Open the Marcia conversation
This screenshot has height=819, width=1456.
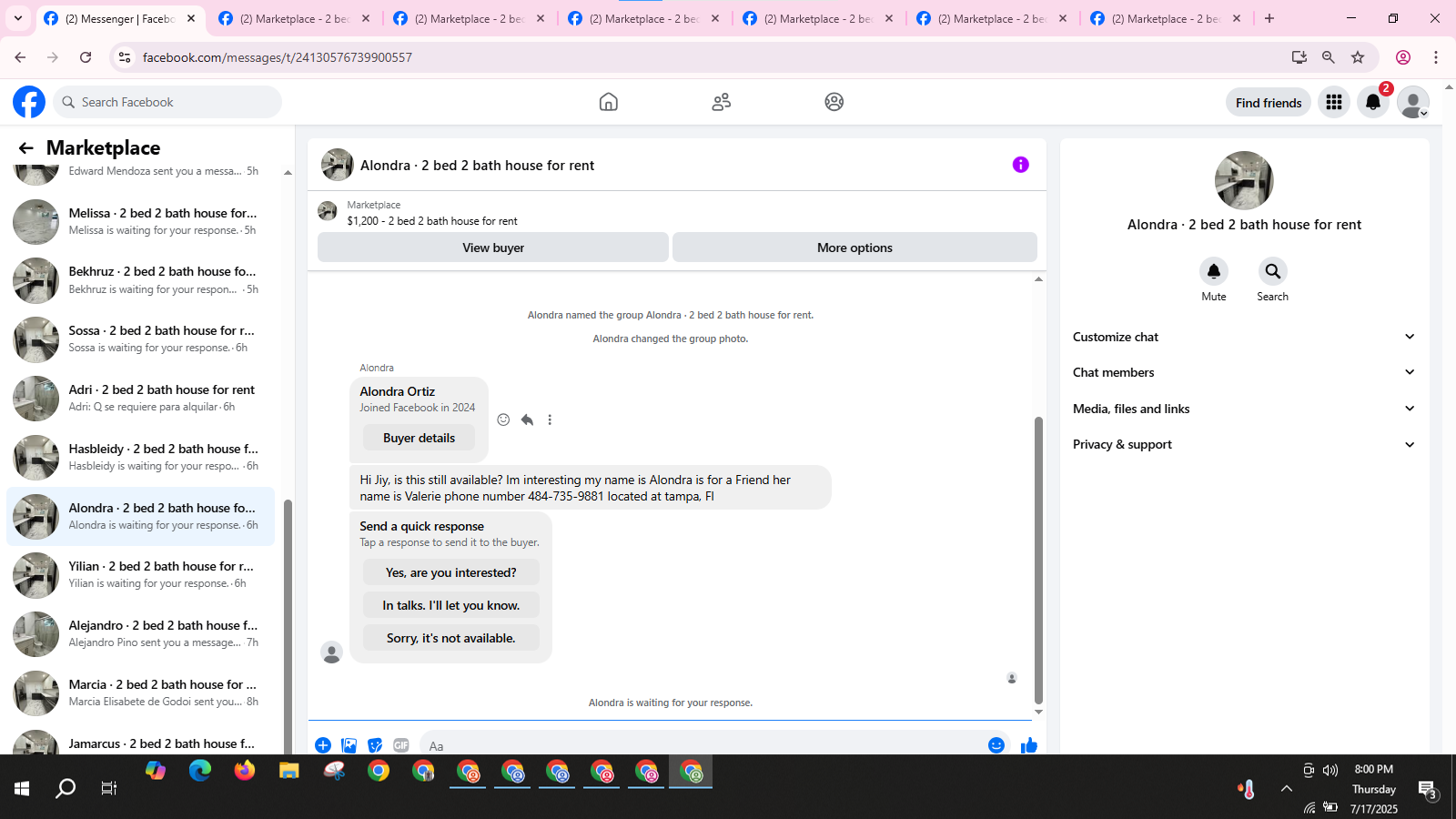tap(141, 693)
